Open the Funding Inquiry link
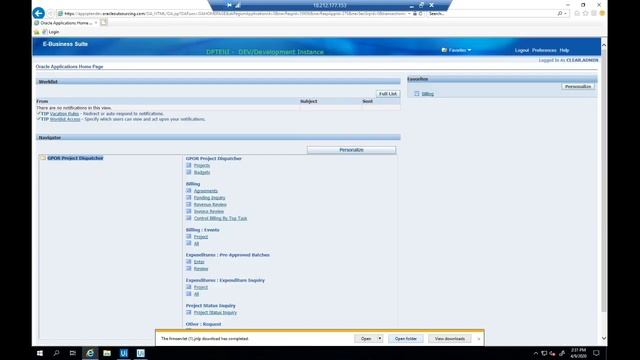 click(x=209, y=198)
